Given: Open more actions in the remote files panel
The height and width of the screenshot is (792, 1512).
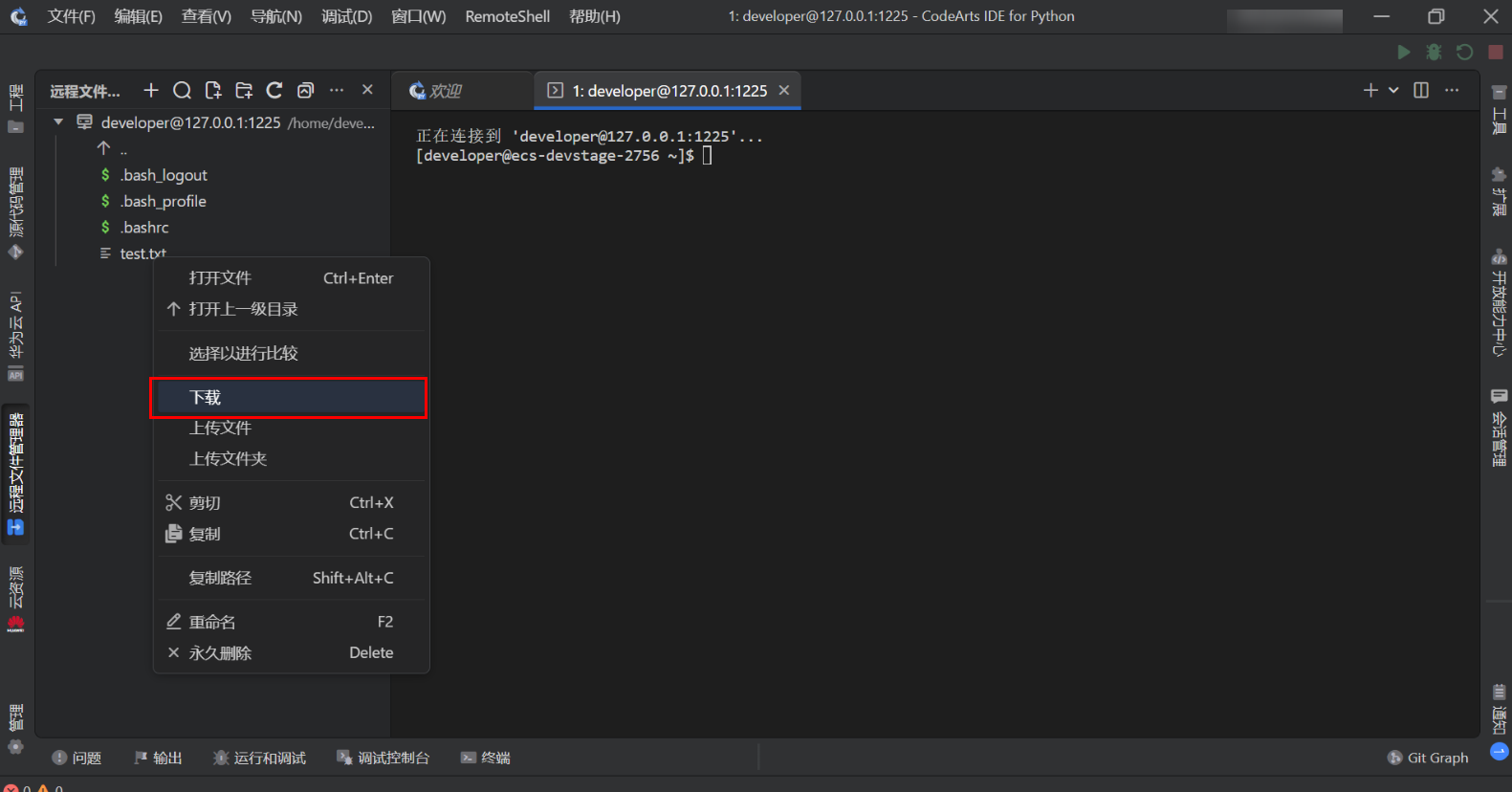Looking at the screenshot, I should pos(337,90).
